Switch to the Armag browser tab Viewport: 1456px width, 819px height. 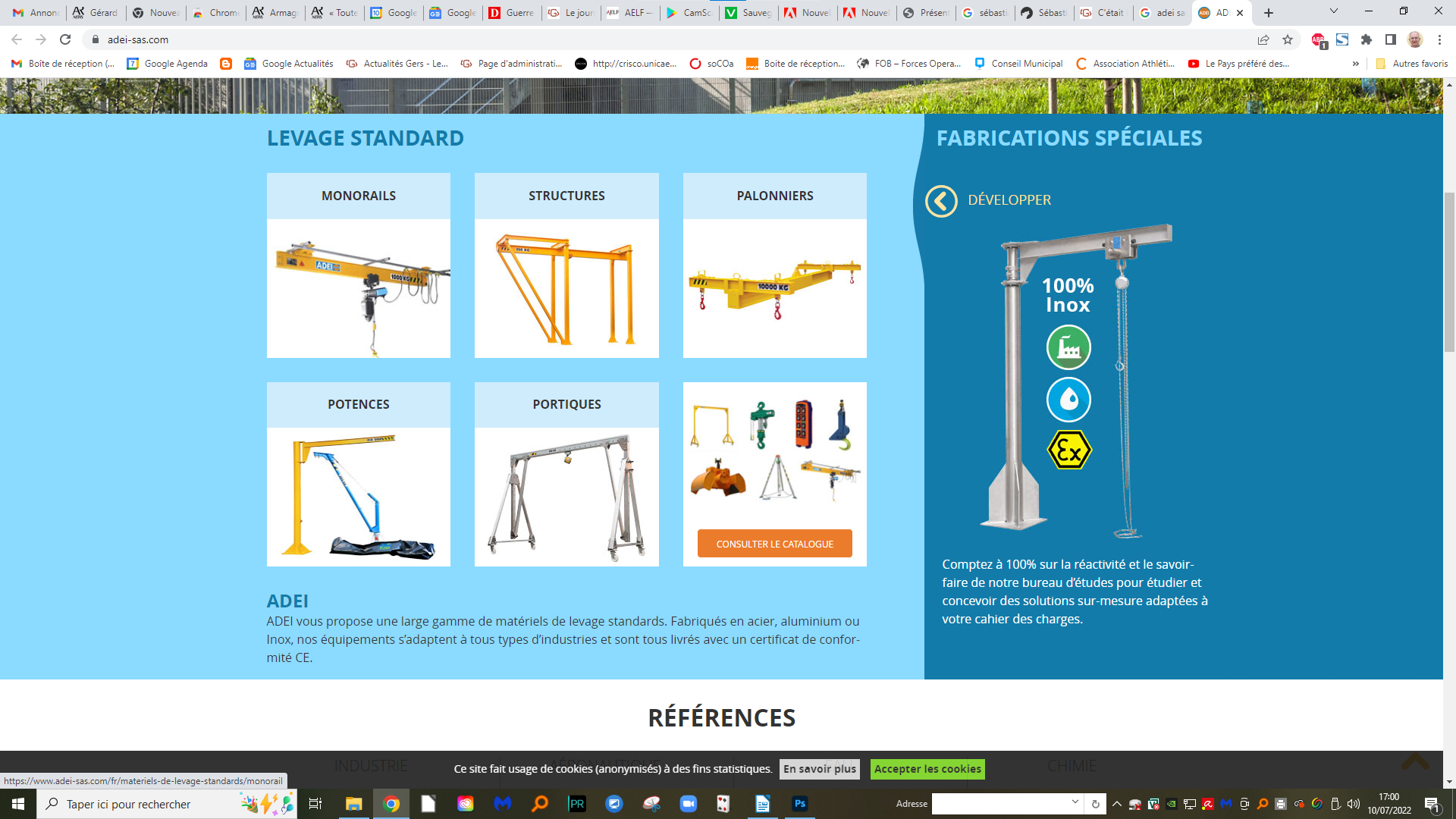(x=275, y=13)
